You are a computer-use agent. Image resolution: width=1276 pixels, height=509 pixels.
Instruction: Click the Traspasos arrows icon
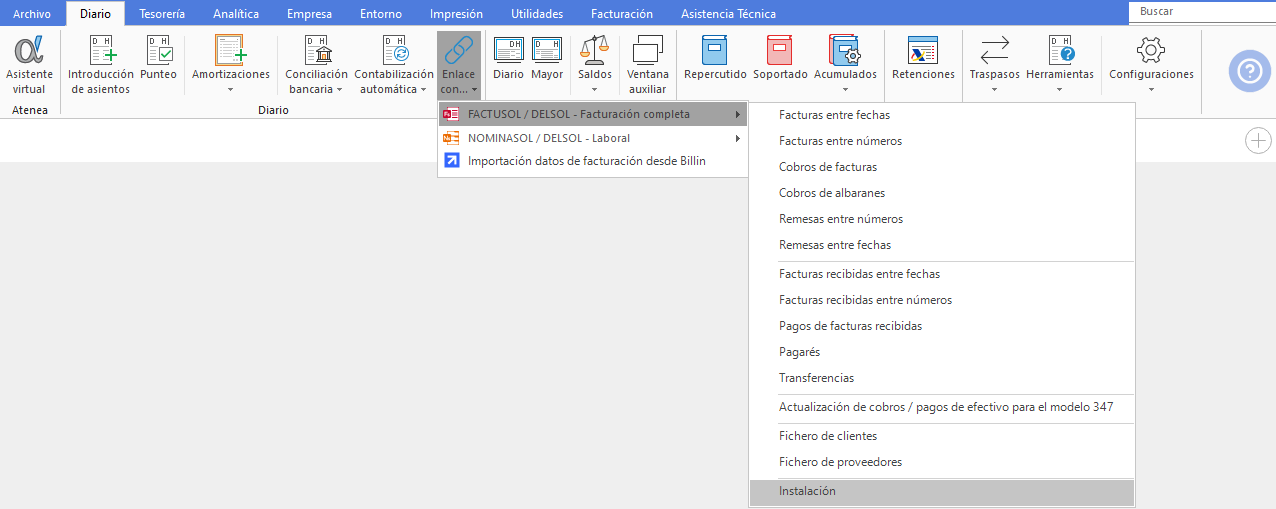click(995, 50)
